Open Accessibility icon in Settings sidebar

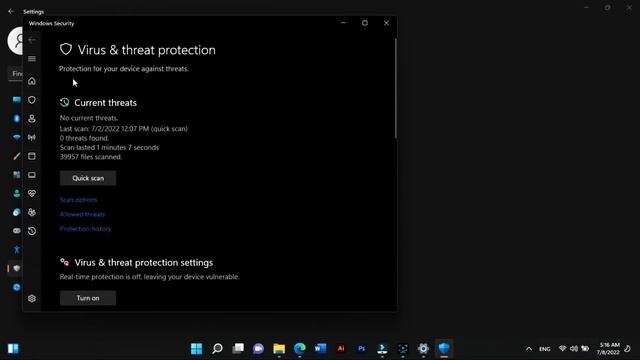16,249
